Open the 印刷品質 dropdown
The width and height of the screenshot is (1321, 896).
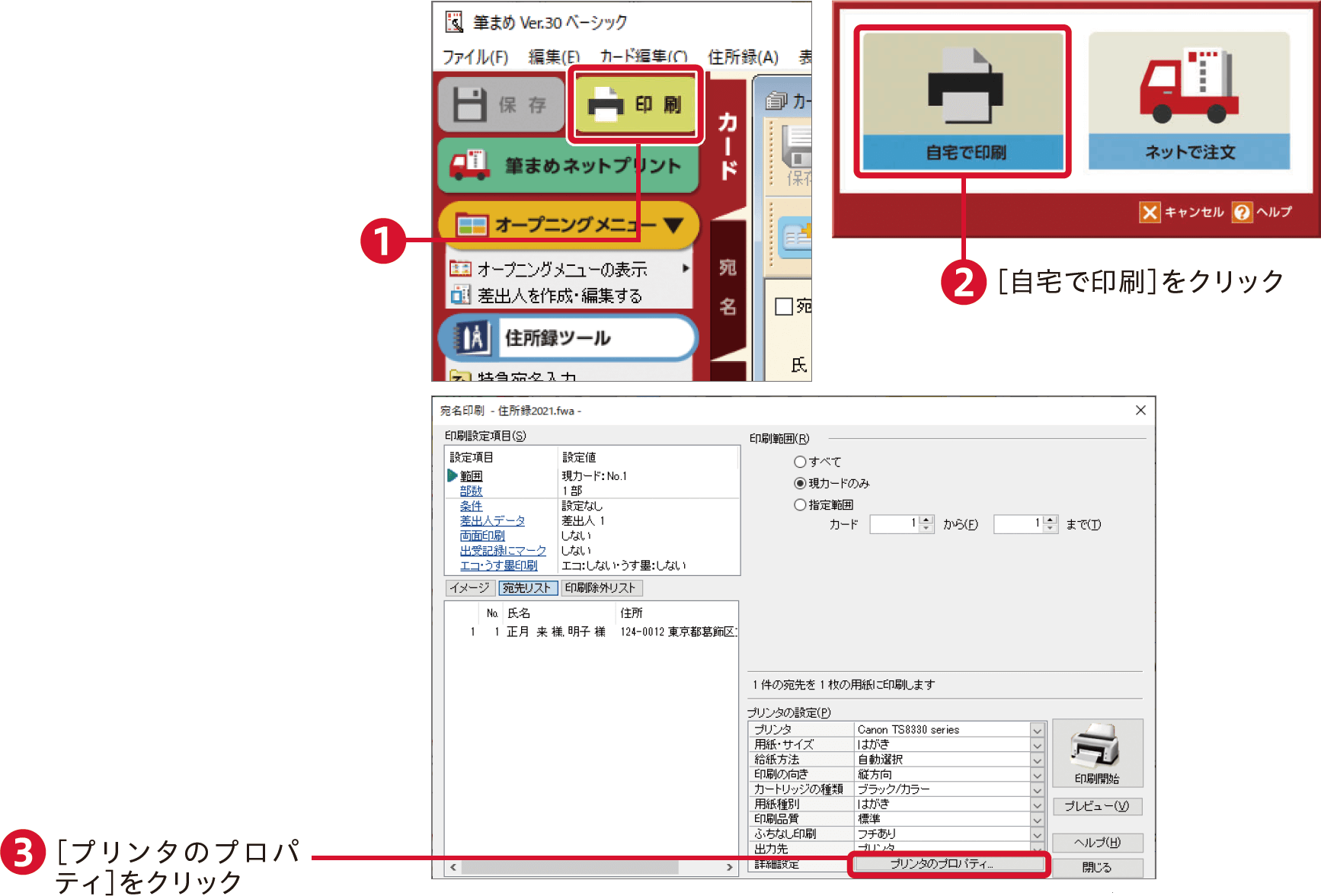click(1037, 819)
